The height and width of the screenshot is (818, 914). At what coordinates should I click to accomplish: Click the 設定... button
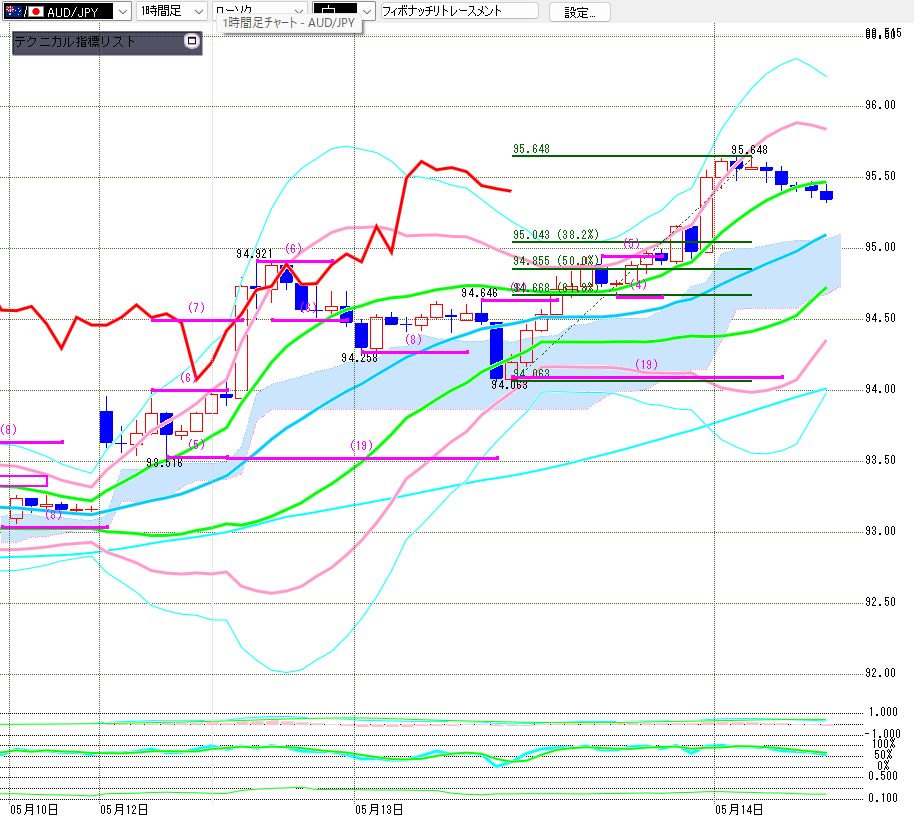[579, 12]
